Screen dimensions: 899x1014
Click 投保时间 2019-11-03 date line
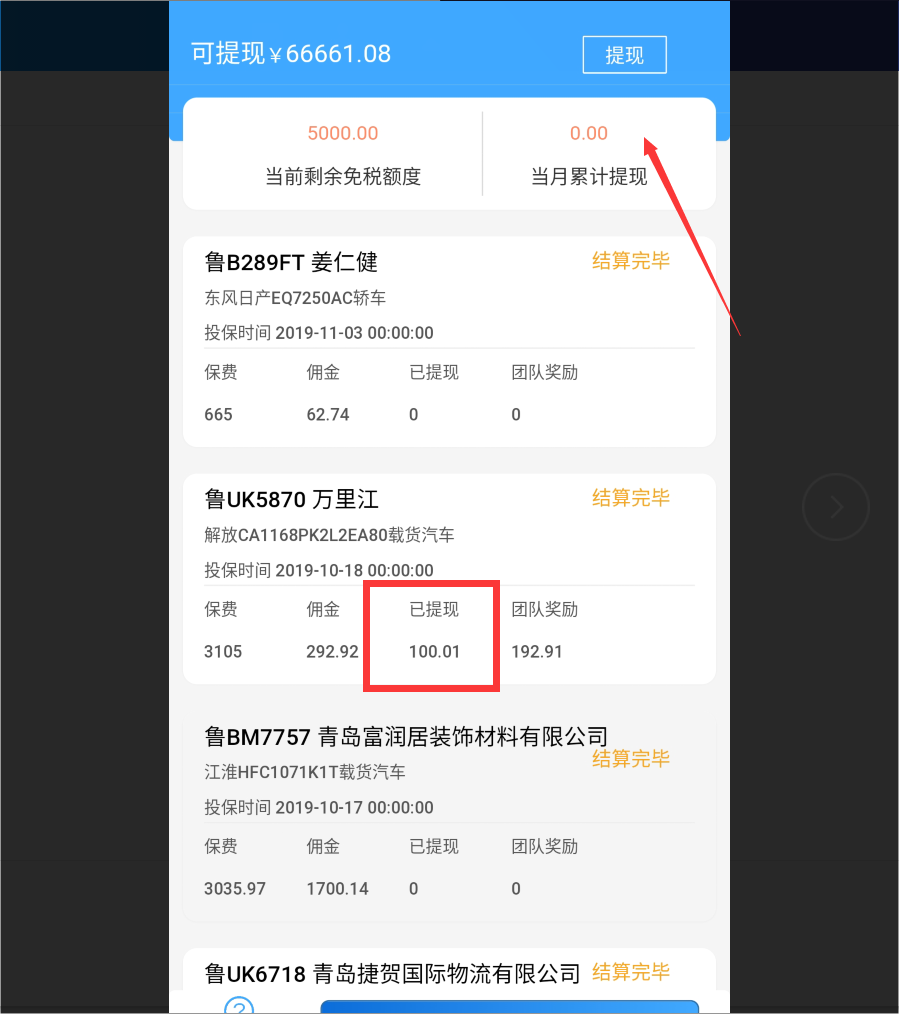[319, 332]
